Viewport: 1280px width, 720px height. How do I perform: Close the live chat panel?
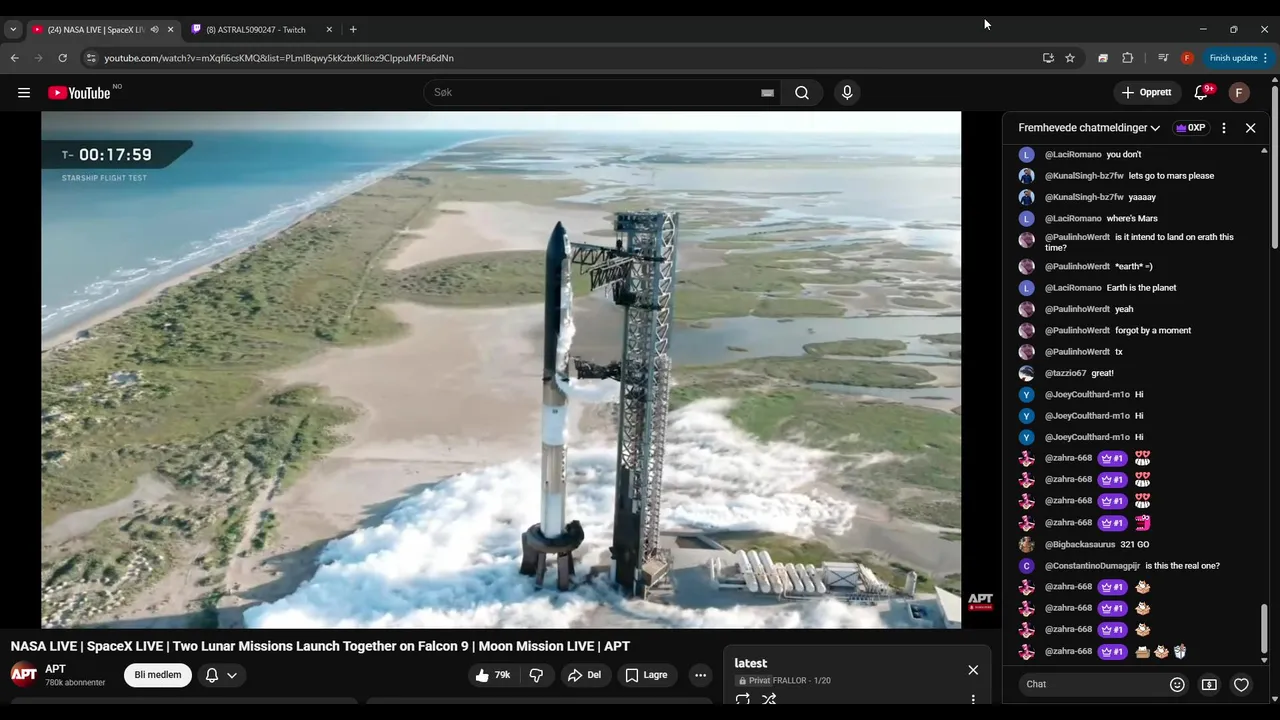point(1250,128)
